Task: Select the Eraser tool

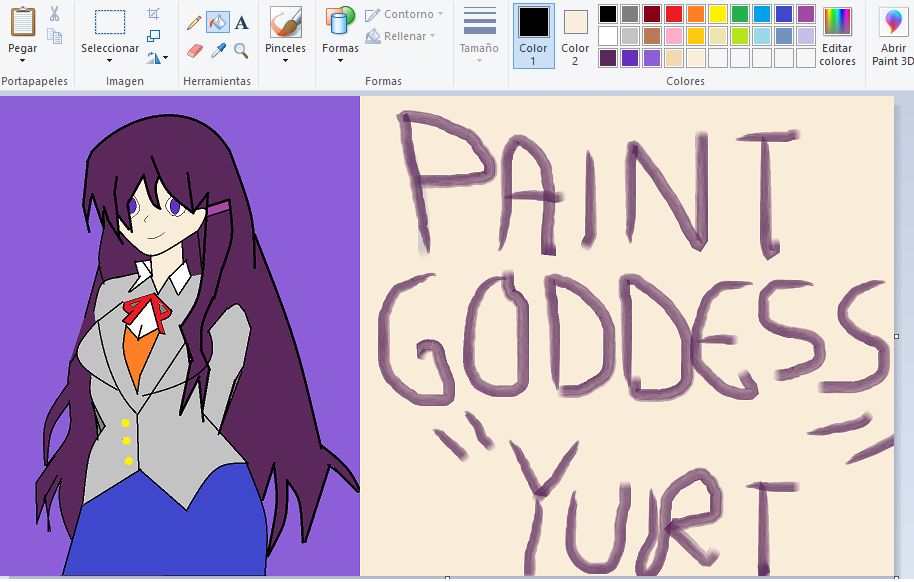Action: (x=194, y=50)
